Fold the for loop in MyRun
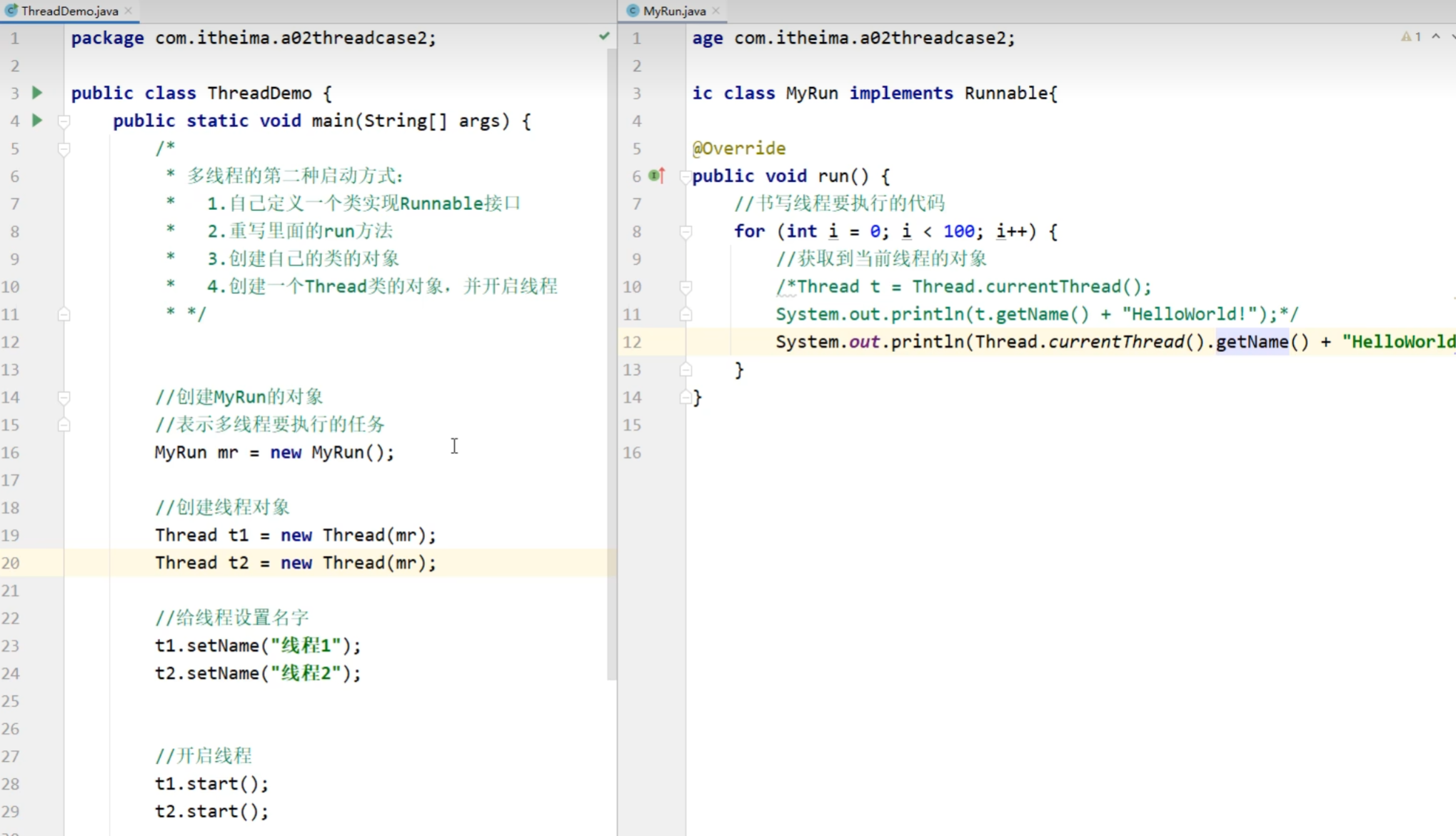 pos(686,231)
